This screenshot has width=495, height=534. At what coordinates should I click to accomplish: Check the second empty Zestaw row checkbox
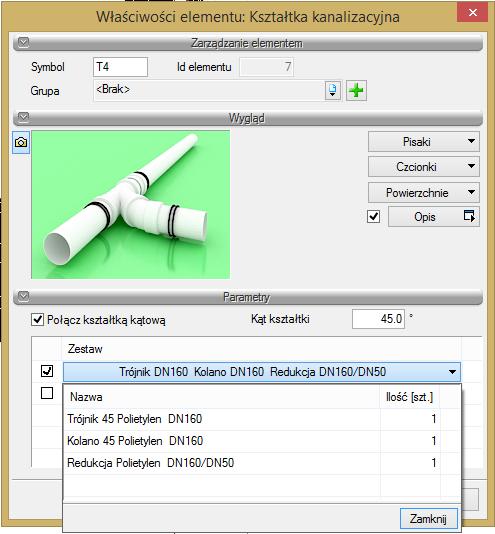click(47, 393)
